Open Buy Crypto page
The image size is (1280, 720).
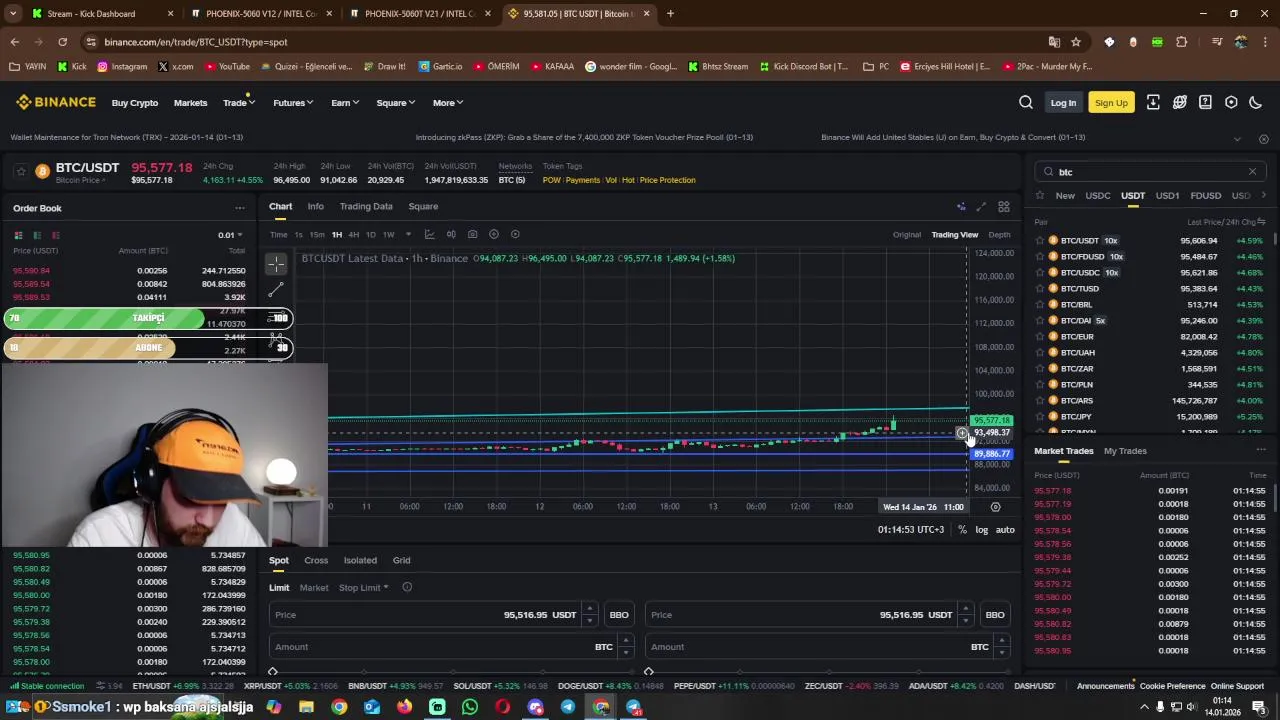(135, 103)
